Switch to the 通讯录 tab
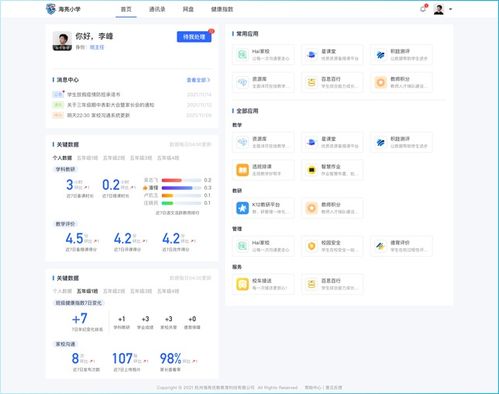This screenshot has width=499, height=394. (157, 9)
